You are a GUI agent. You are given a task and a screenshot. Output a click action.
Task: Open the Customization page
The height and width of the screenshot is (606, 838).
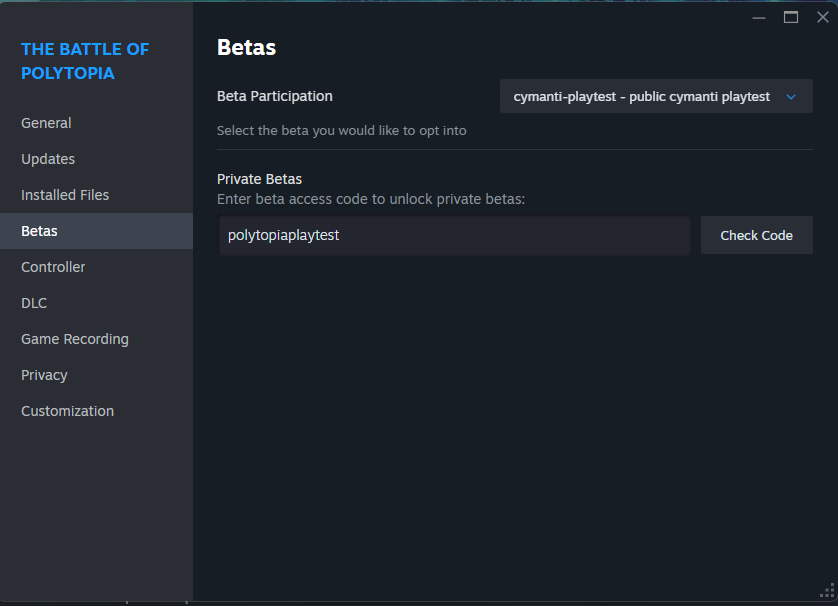67,411
